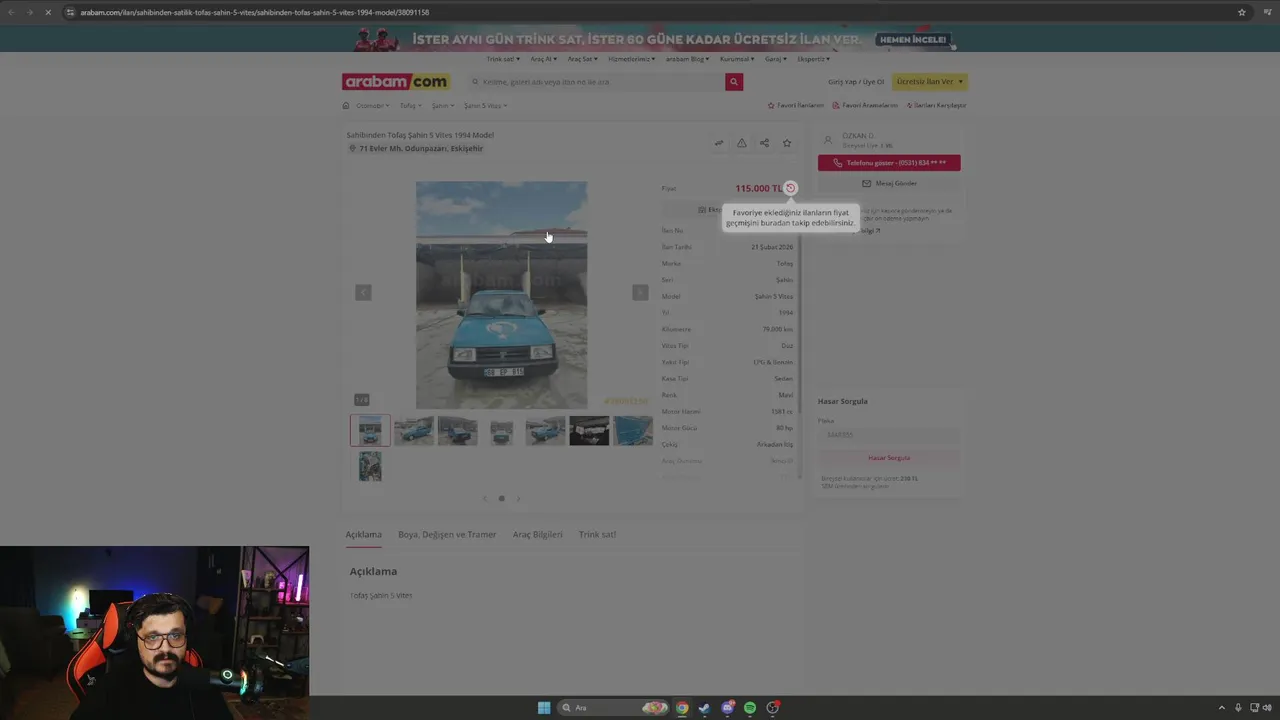Show next car photo with right arrow

pyautogui.click(x=640, y=292)
